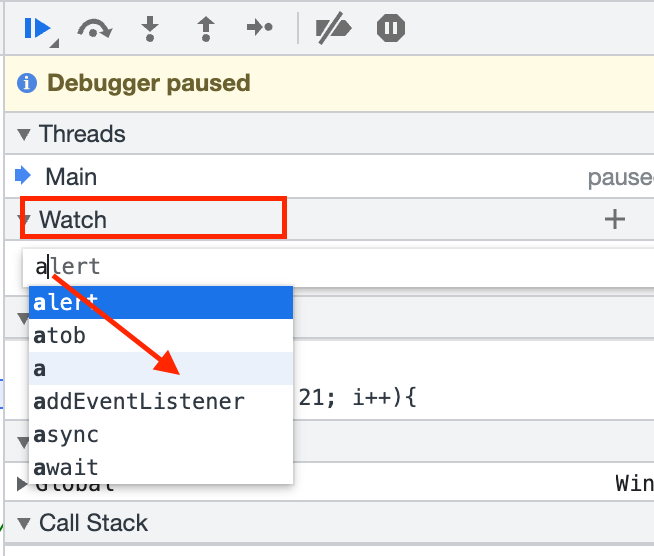The width and height of the screenshot is (654, 556).
Task: Select the Main thread
Action: [71, 177]
